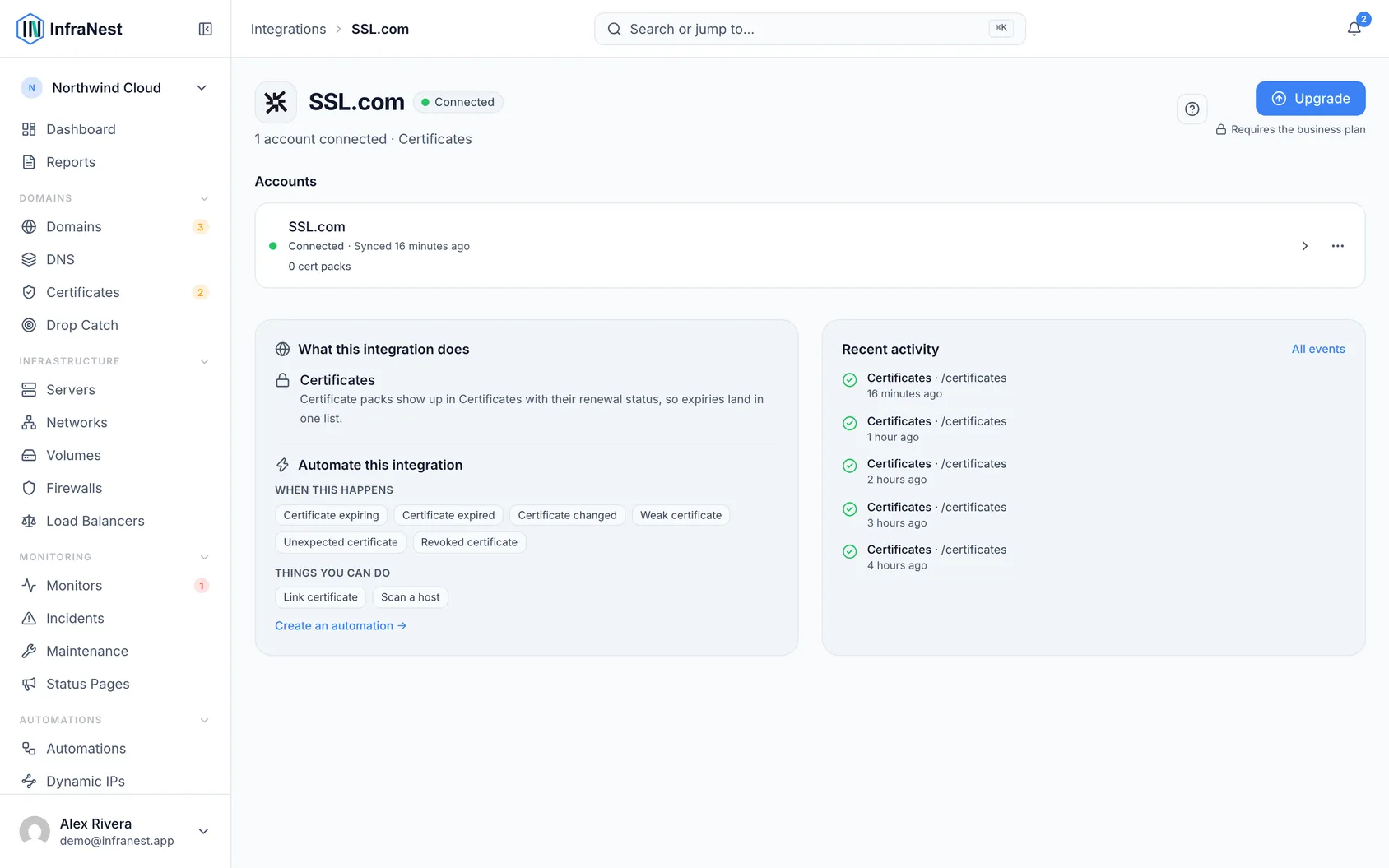This screenshot has height=868, width=1389.
Task: Click the SSL.com integration logo
Action: tap(276, 102)
